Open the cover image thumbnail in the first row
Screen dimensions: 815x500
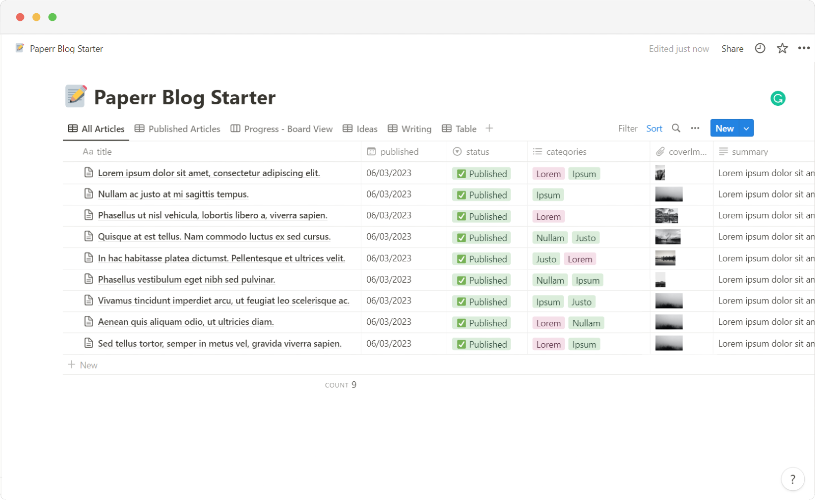pyautogui.click(x=660, y=173)
